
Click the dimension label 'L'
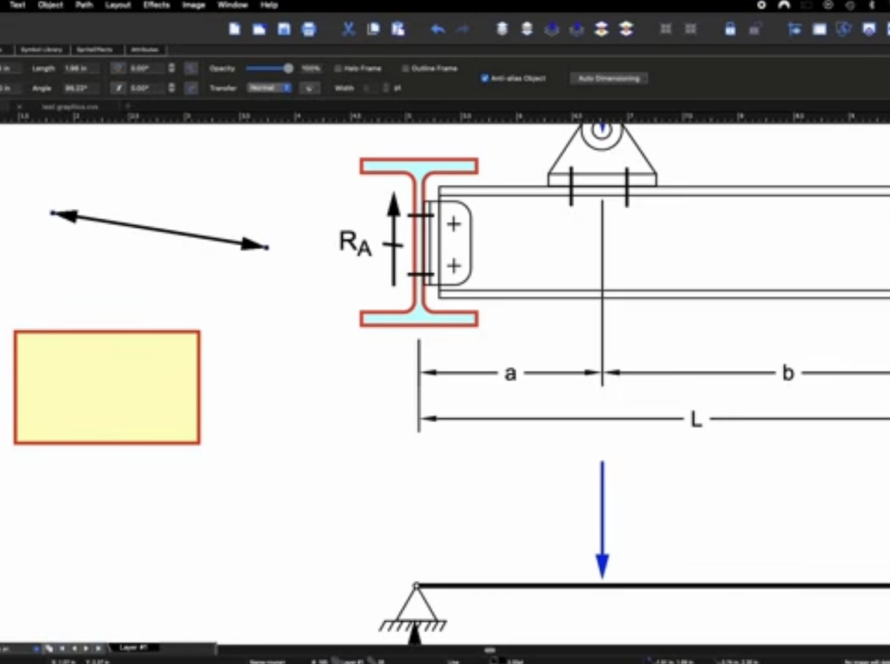(696, 420)
